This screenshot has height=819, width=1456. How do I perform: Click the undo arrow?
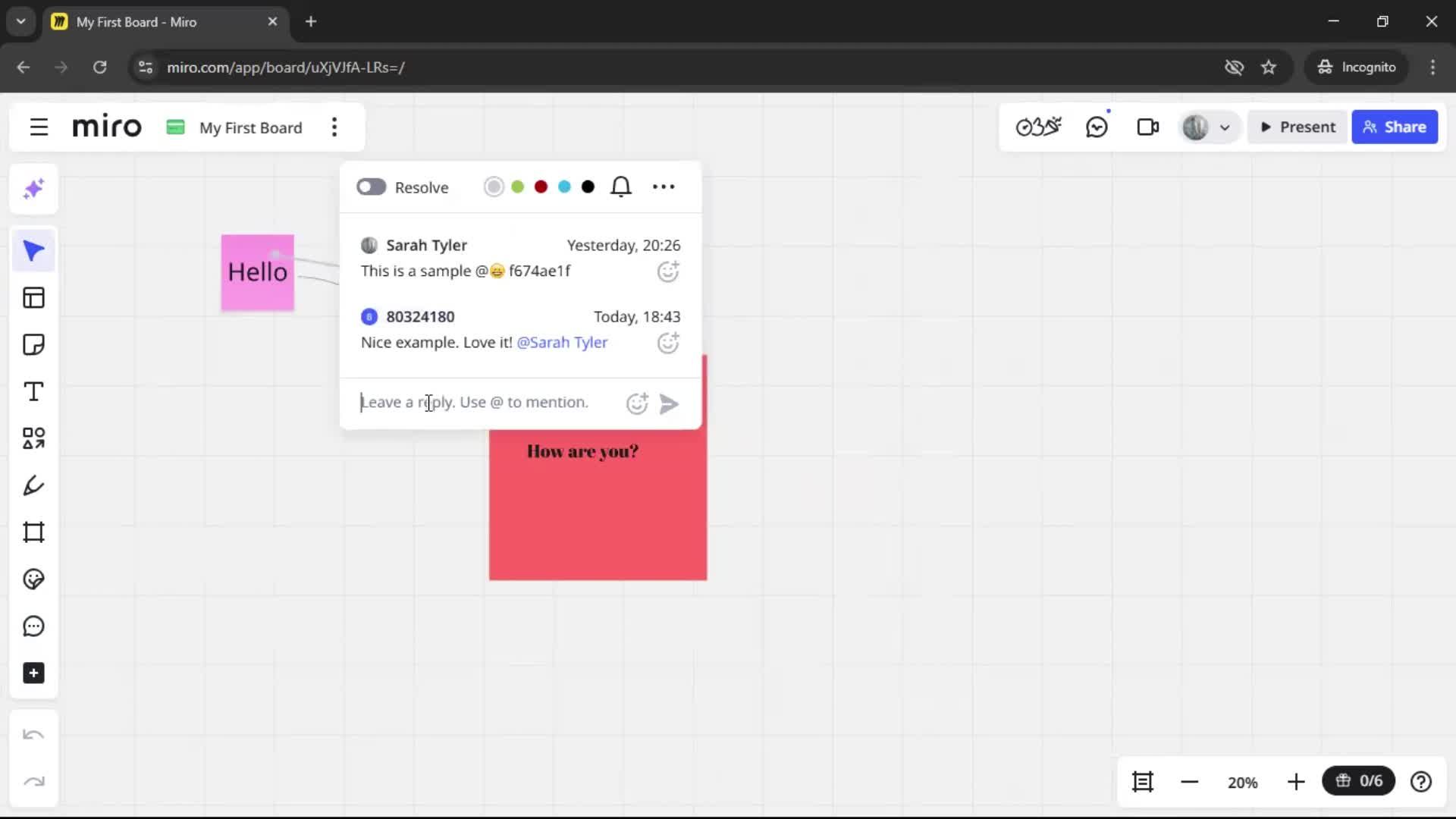click(33, 735)
